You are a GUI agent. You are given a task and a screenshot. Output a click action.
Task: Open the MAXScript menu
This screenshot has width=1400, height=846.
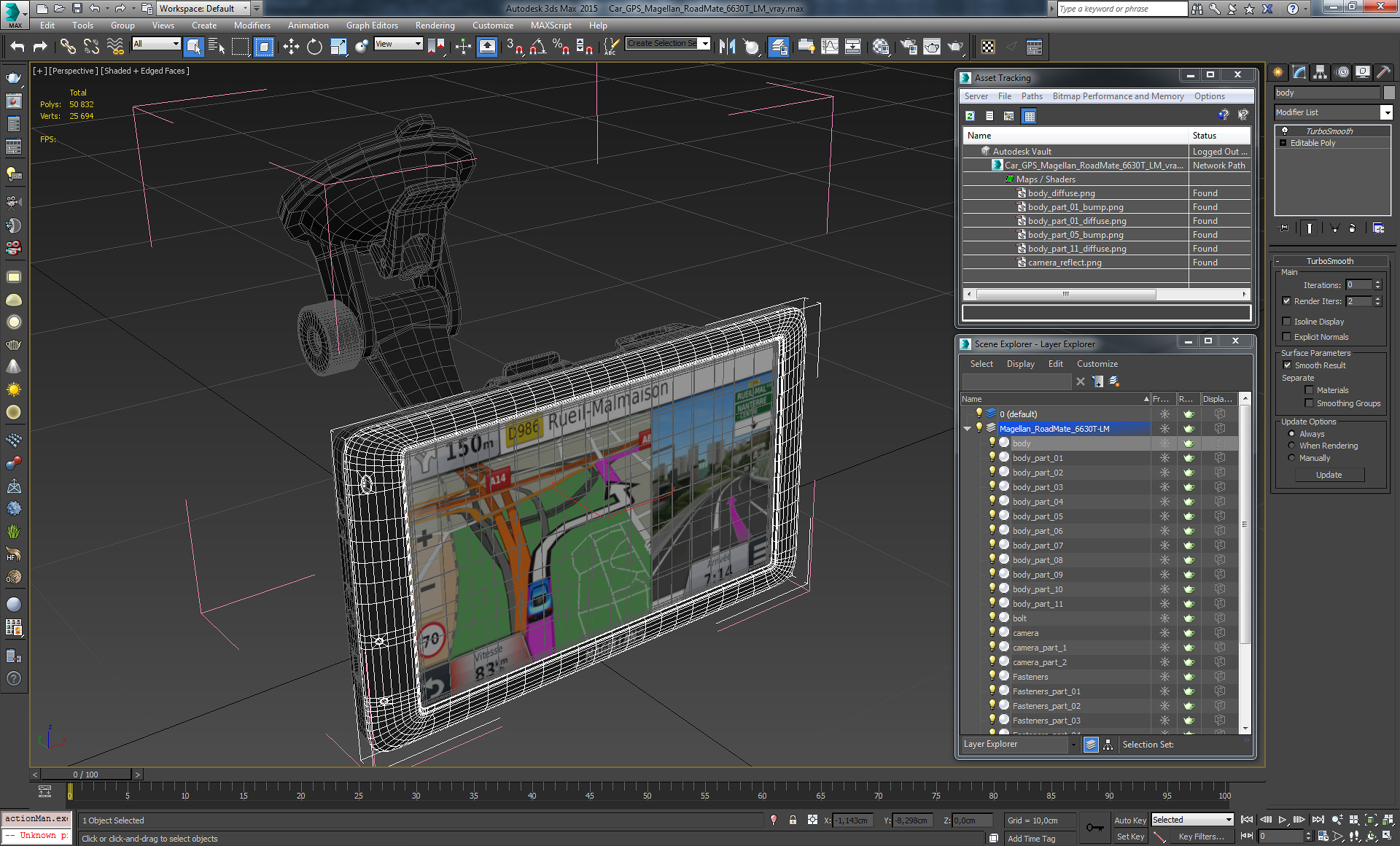(x=551, y=26)
